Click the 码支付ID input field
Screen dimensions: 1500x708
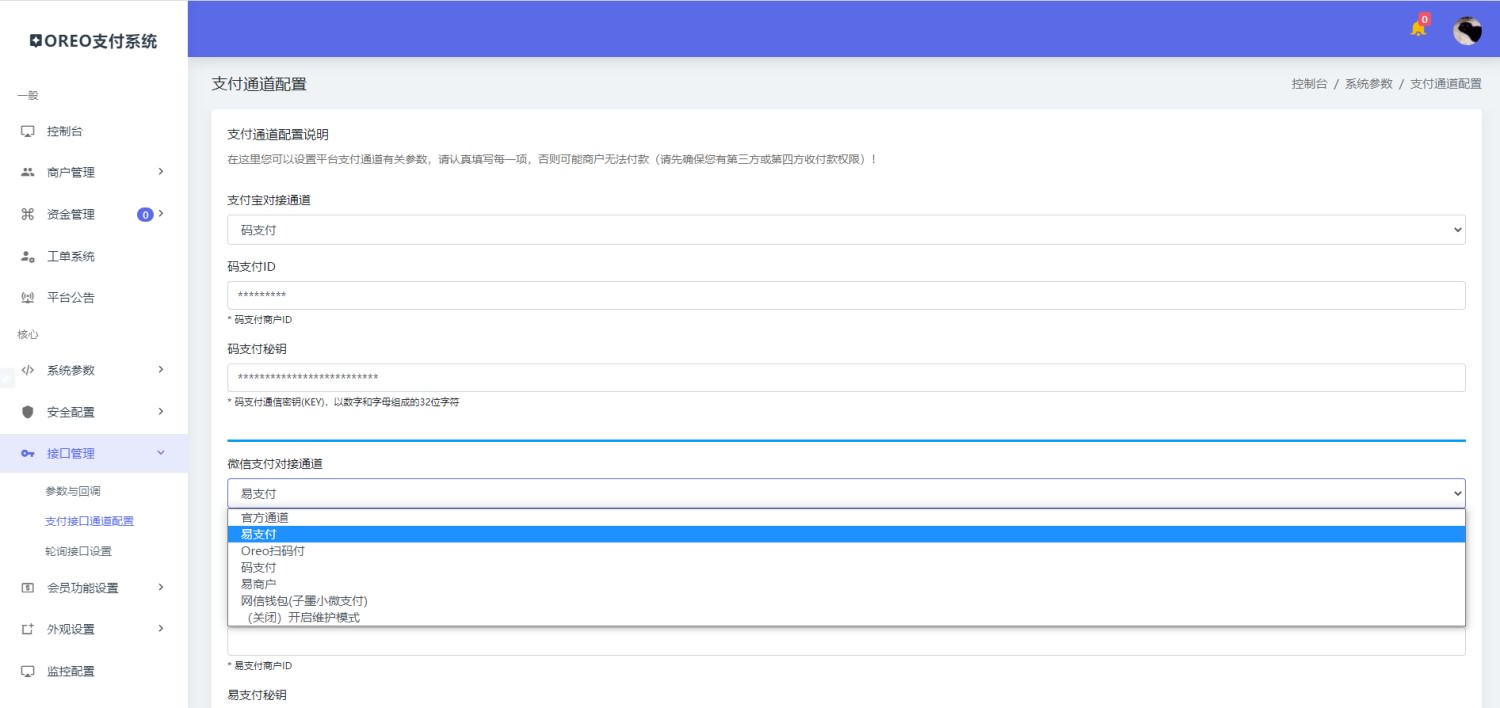[846, 295]
